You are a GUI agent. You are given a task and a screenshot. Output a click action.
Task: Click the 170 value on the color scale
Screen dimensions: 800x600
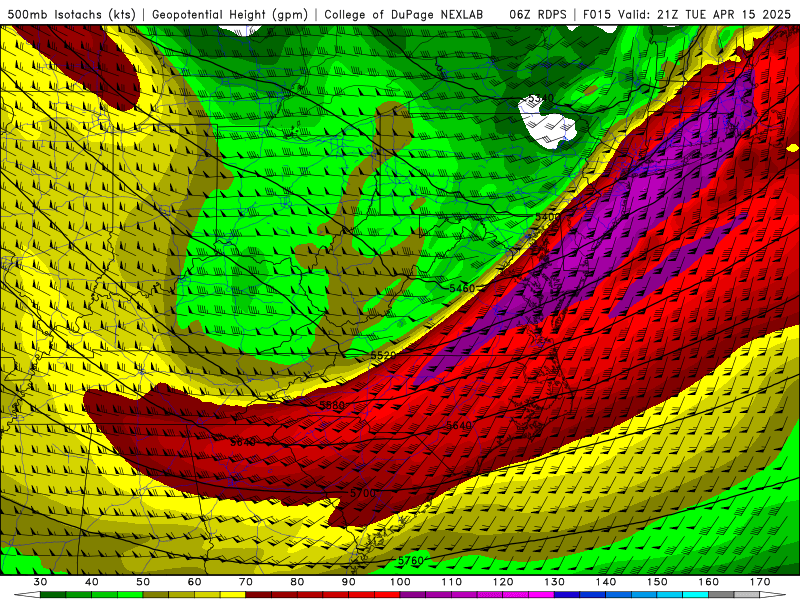click(x=760, y=582)
